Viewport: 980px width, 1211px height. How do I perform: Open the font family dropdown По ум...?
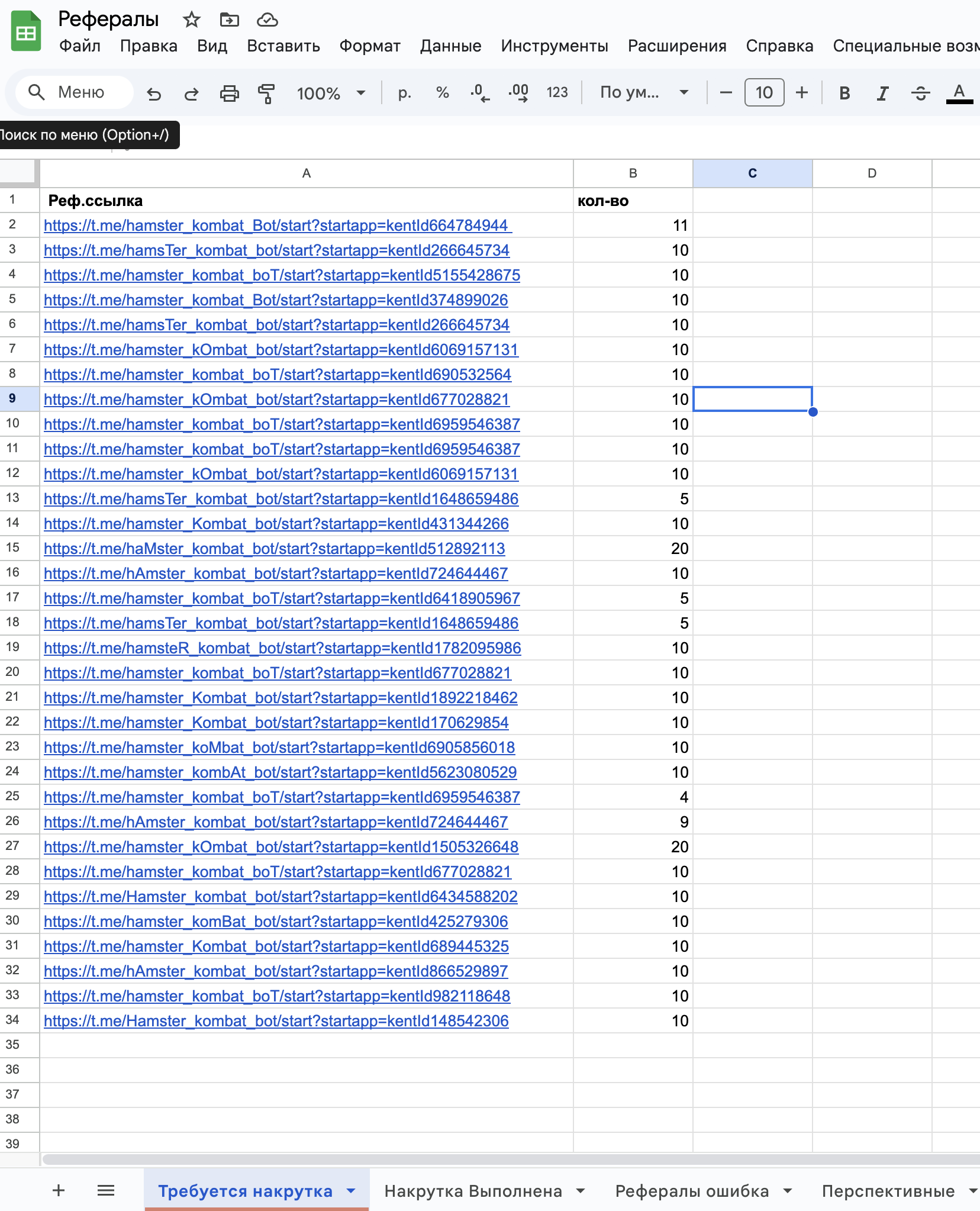click(x=644, y=93)
